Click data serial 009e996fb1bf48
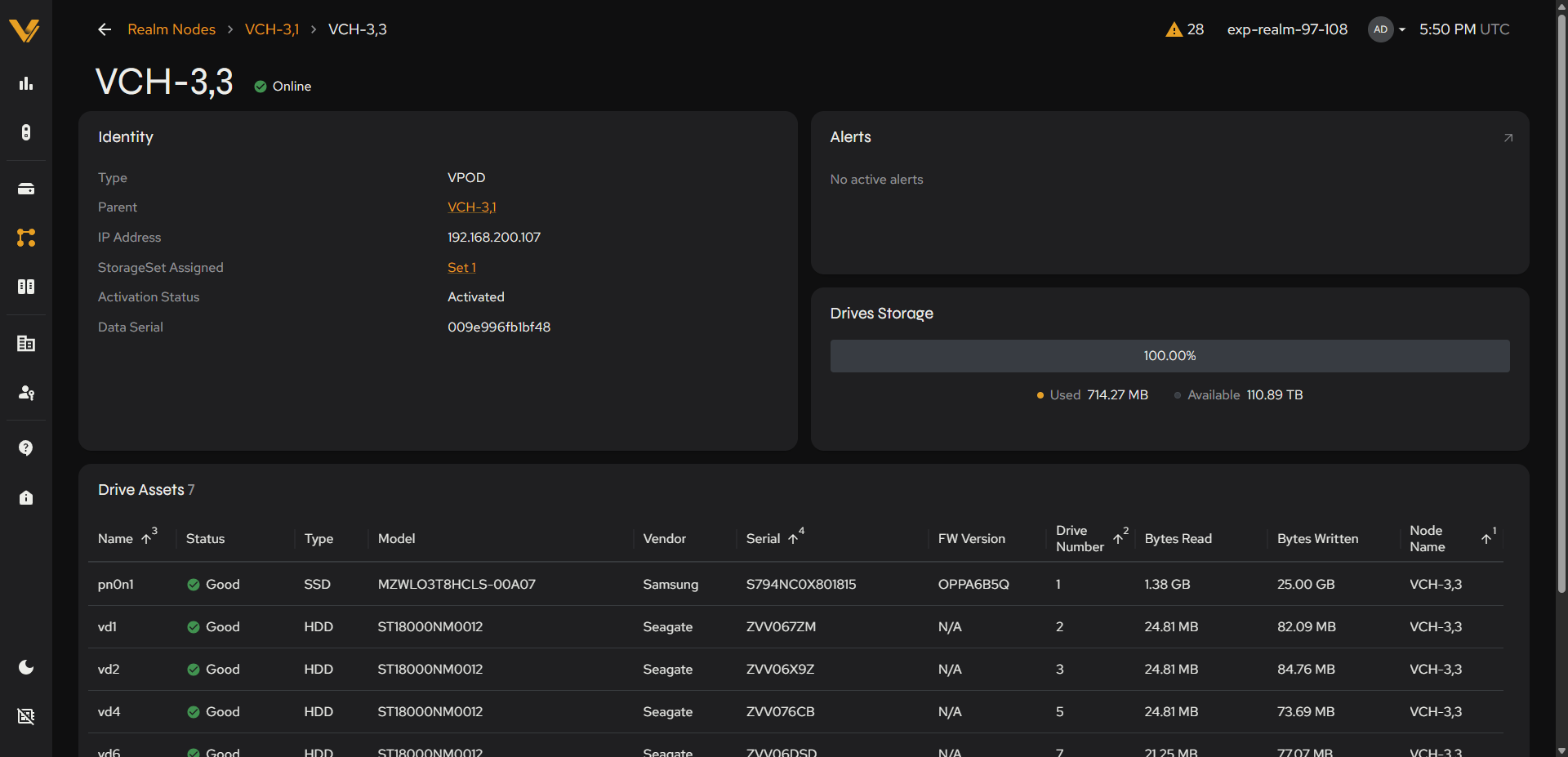 tap(499, 327)
